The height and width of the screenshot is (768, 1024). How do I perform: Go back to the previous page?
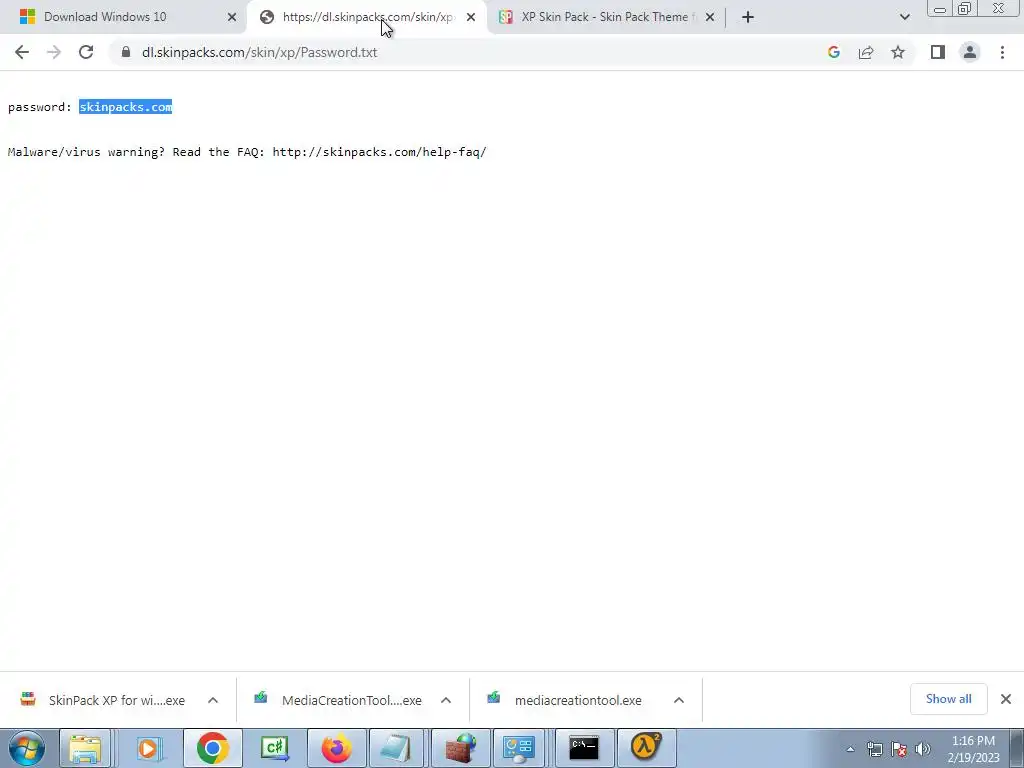coord(22,52)
